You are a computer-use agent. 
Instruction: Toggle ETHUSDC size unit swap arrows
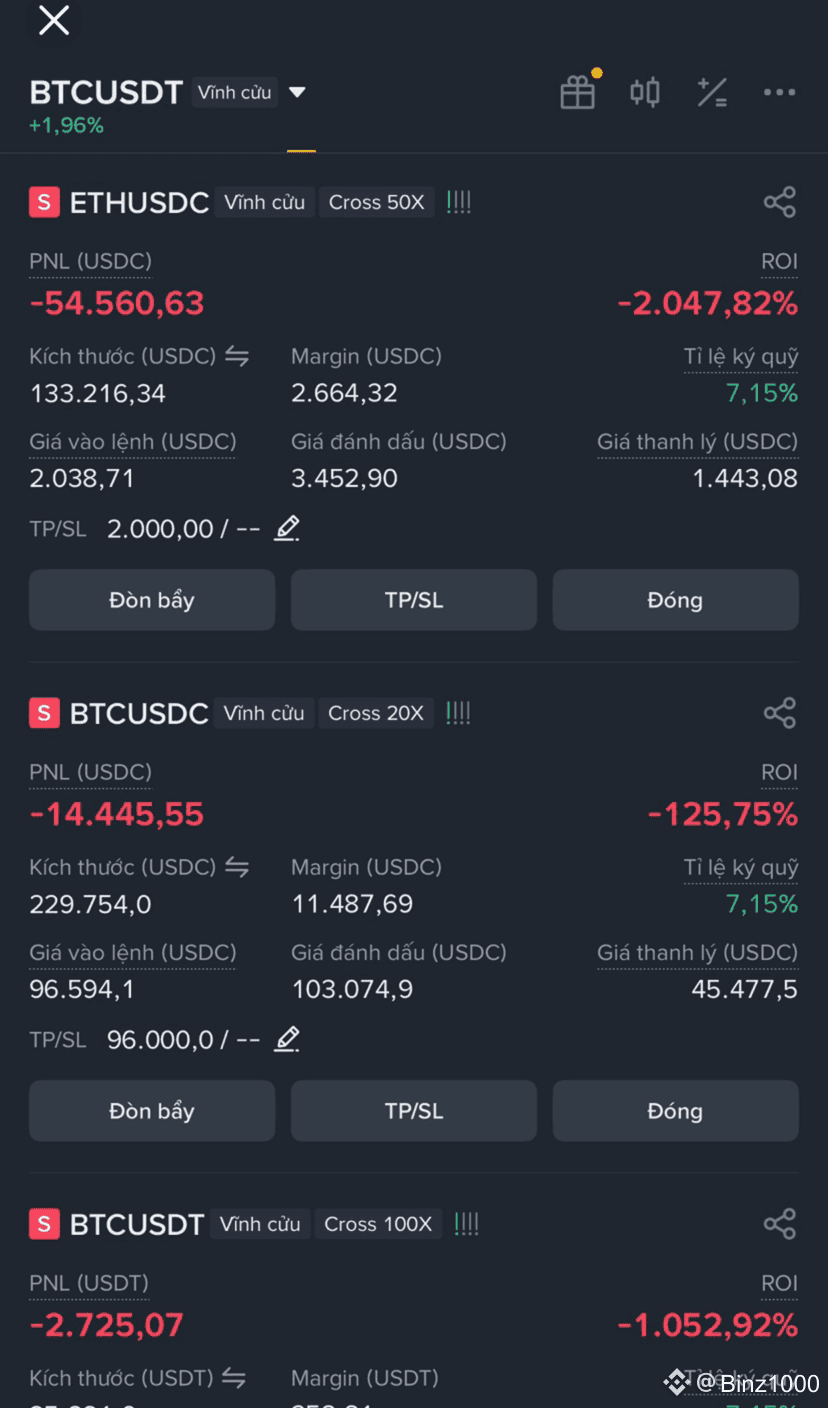(237, 356)
